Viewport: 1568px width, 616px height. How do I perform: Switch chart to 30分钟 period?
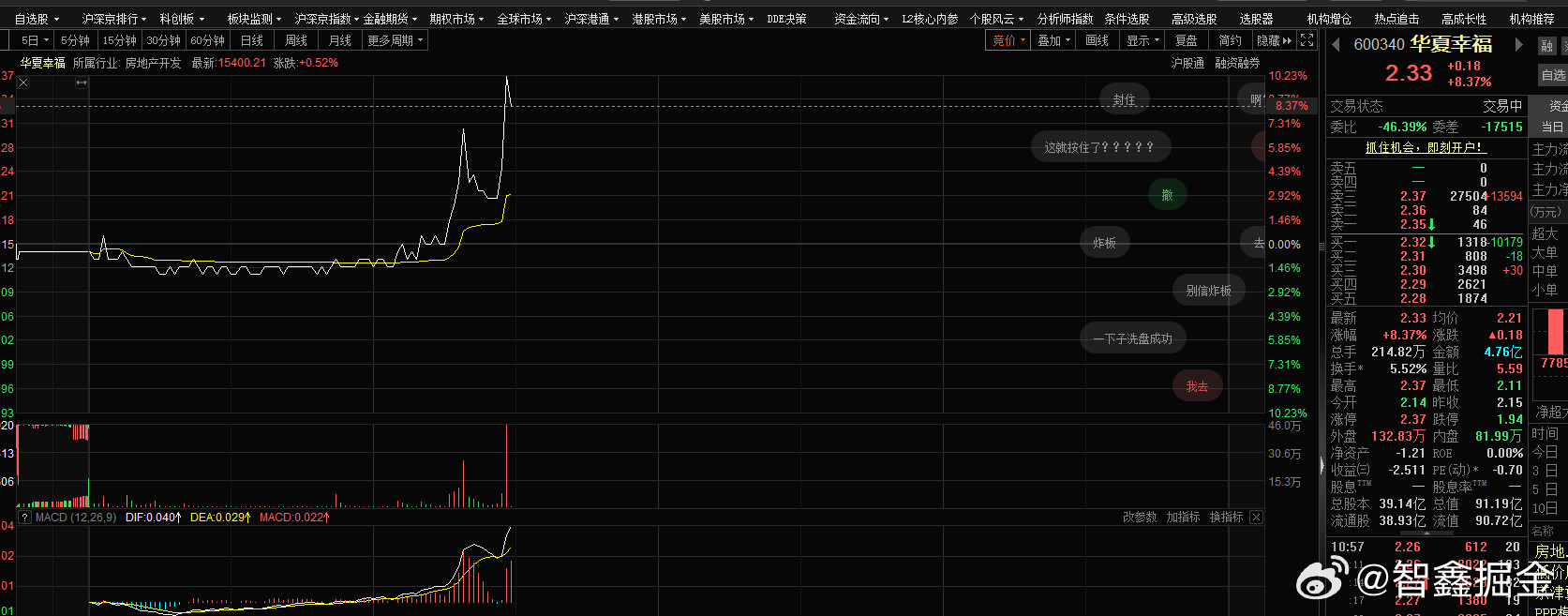[x=163, y=40]
